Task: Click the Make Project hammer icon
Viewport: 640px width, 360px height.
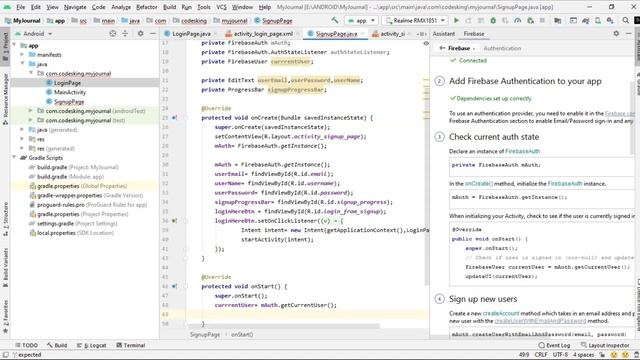Action: (335, 20)
